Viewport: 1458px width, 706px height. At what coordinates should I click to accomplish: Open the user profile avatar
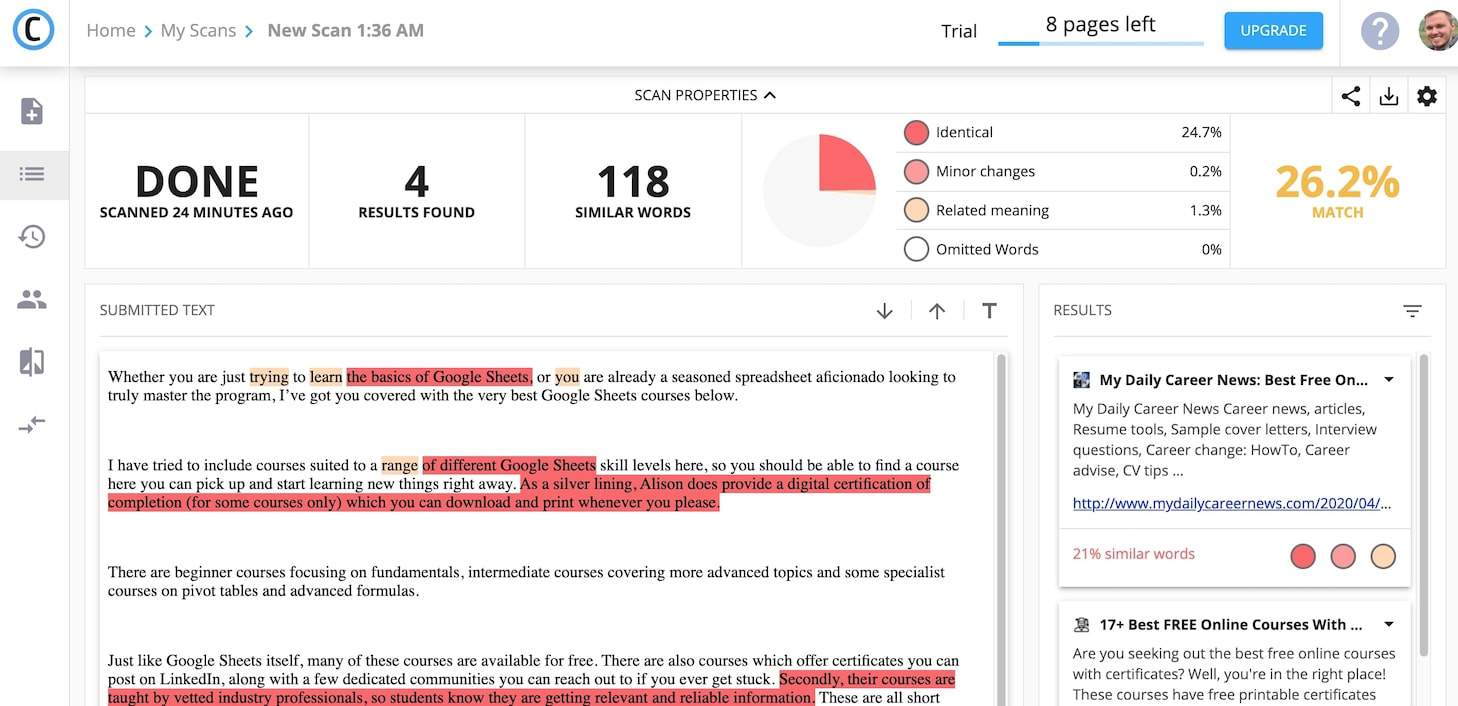tap(1438, 31)
